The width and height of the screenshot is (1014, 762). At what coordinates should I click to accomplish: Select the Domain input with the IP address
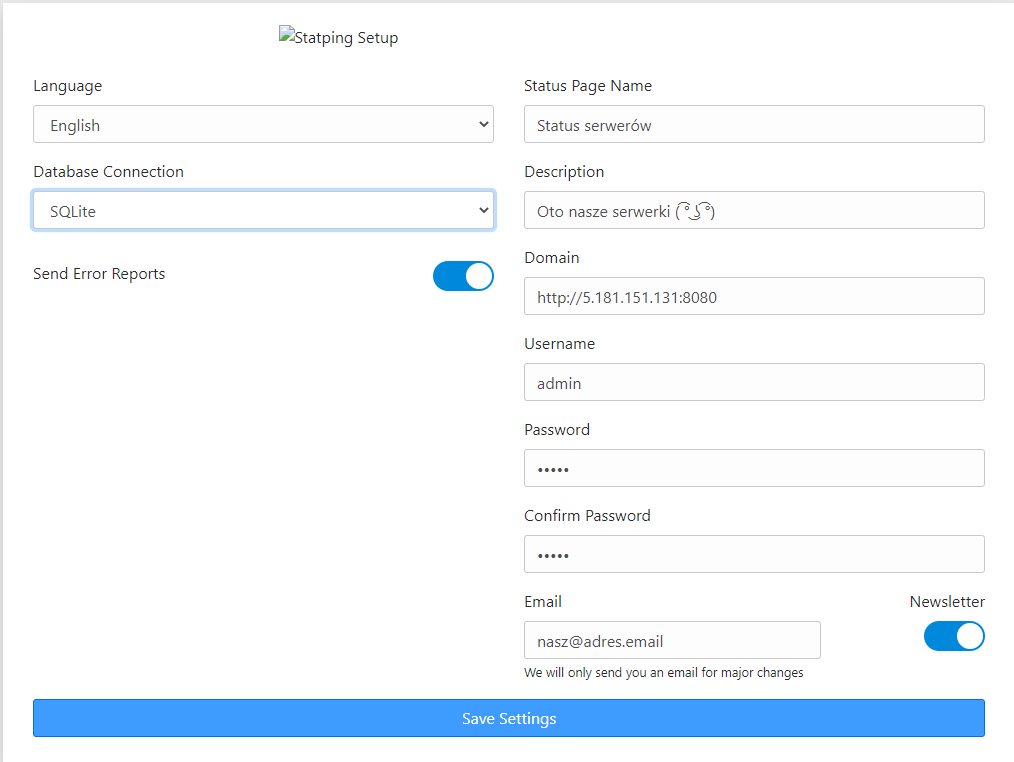point(754,297)
